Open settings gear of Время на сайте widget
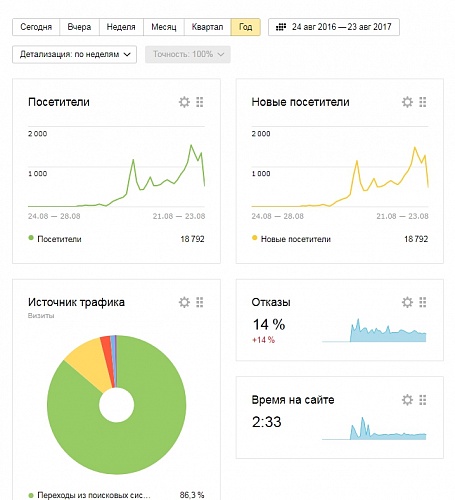Screen dimensions: 455x500 pos(407,400)
